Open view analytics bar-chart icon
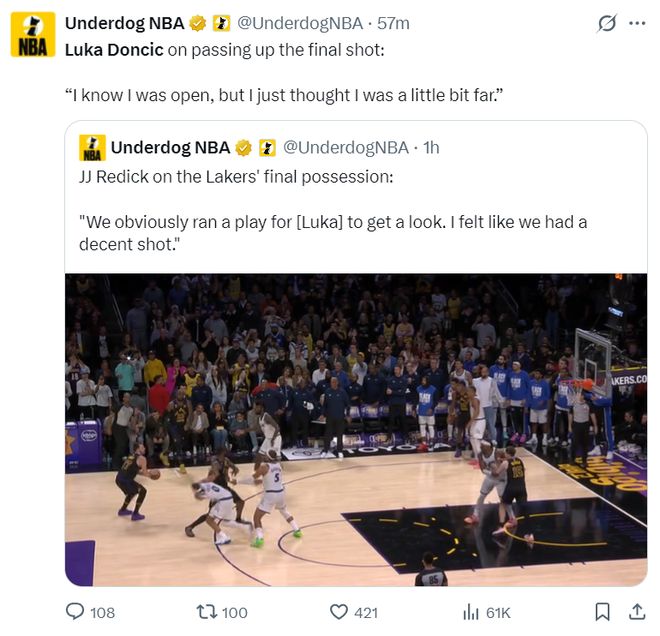This screenshot has height=636, width=660. 471,612
